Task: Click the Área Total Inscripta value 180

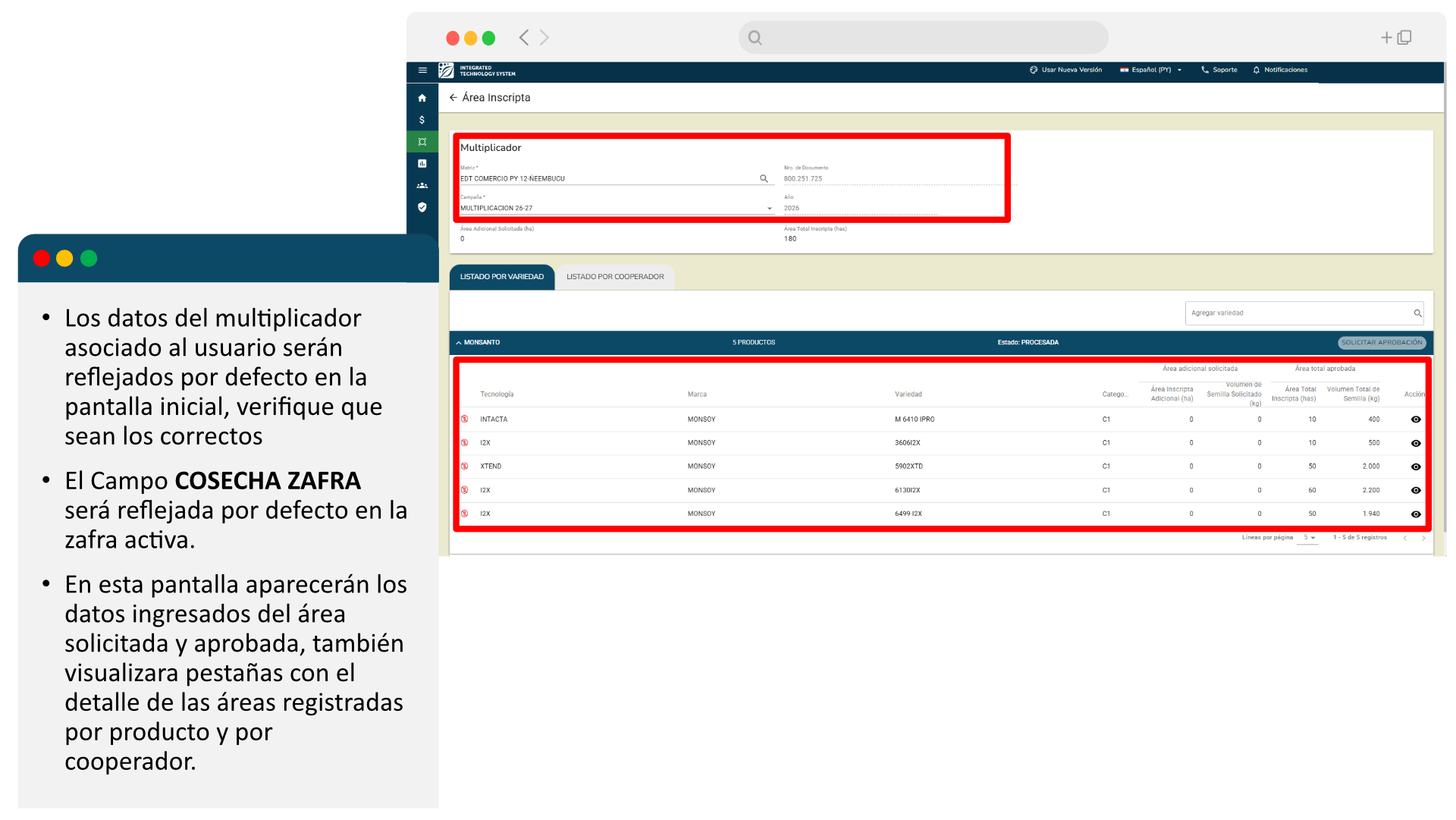Action: coord(790,239)
